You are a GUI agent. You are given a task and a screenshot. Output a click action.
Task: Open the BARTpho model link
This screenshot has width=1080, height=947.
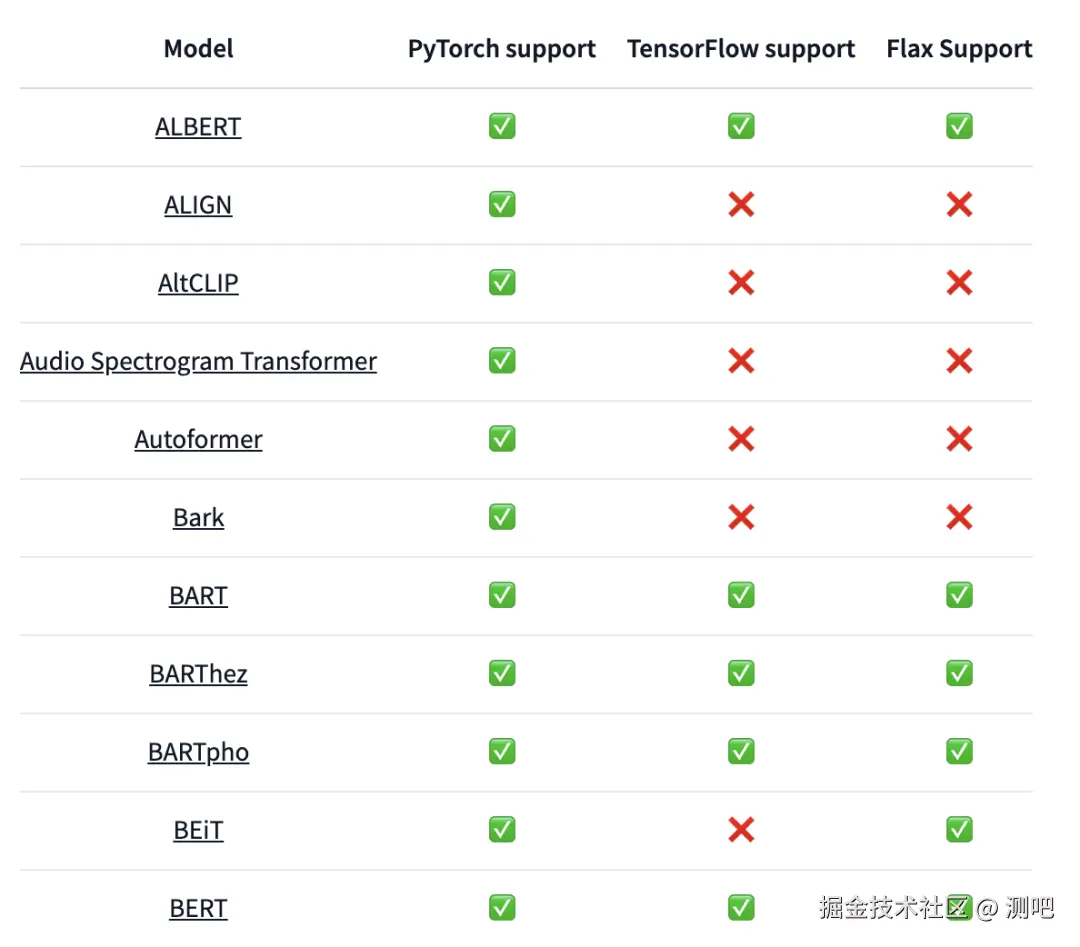[198, 751]
